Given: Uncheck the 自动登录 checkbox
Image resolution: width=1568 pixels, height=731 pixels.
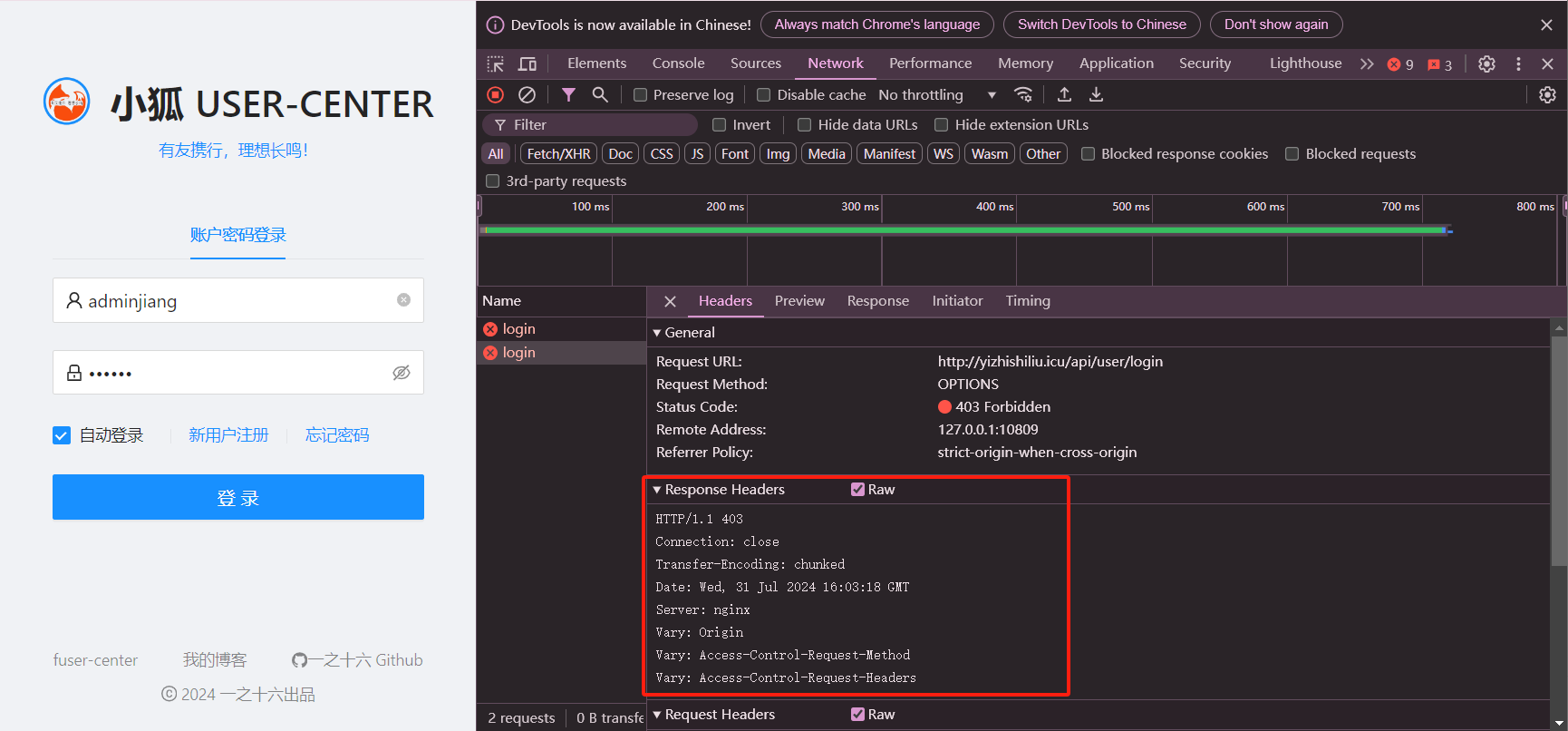Looking at the screenshot, I should tap(62, 435).
